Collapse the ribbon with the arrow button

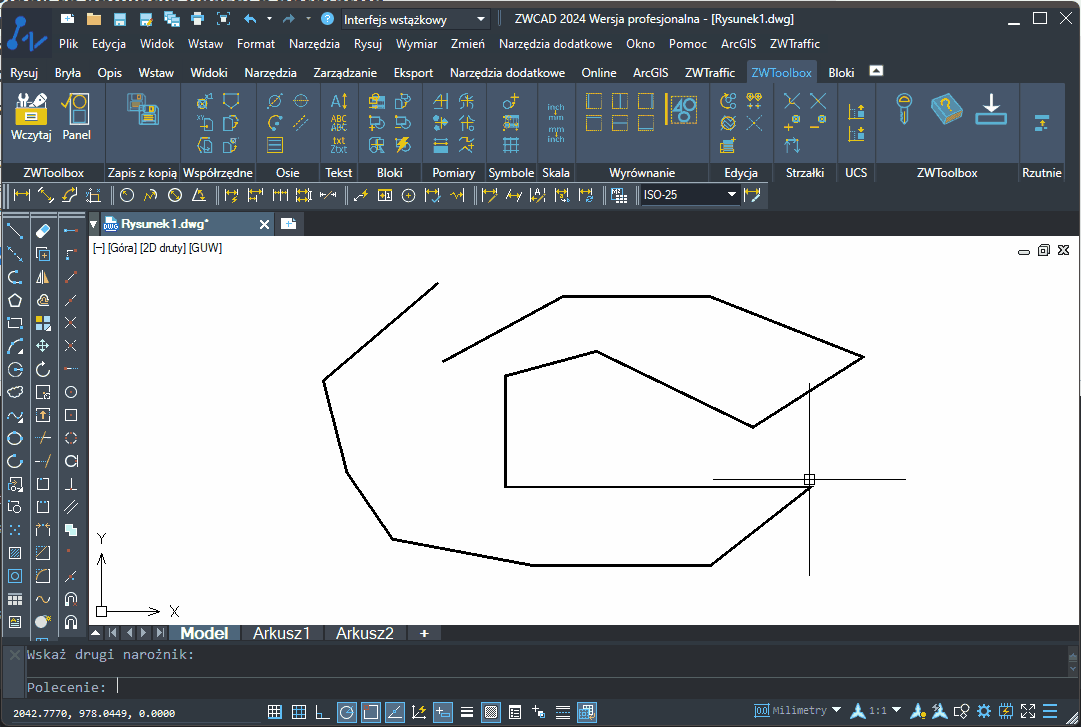(x=876, y=71)
